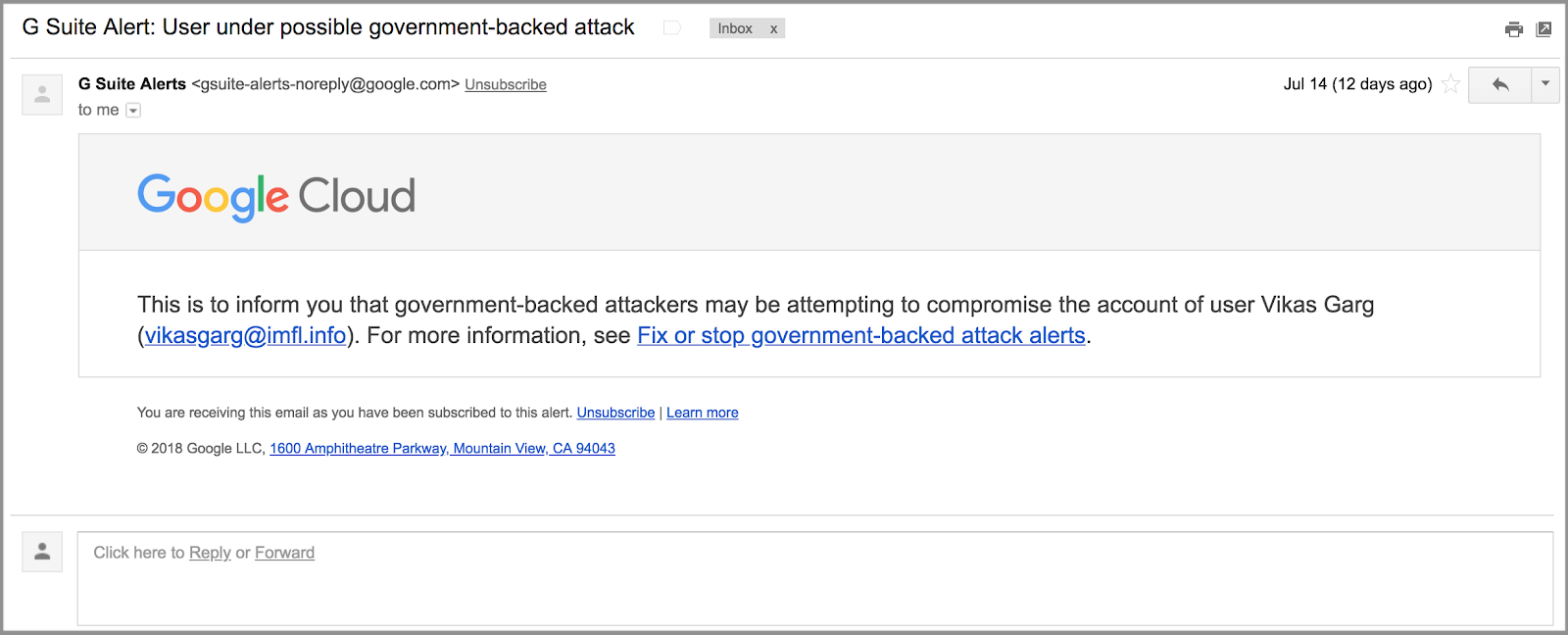Click the Google Cloud logo
Screen dimensions: 1568x635
click(276, 197)
